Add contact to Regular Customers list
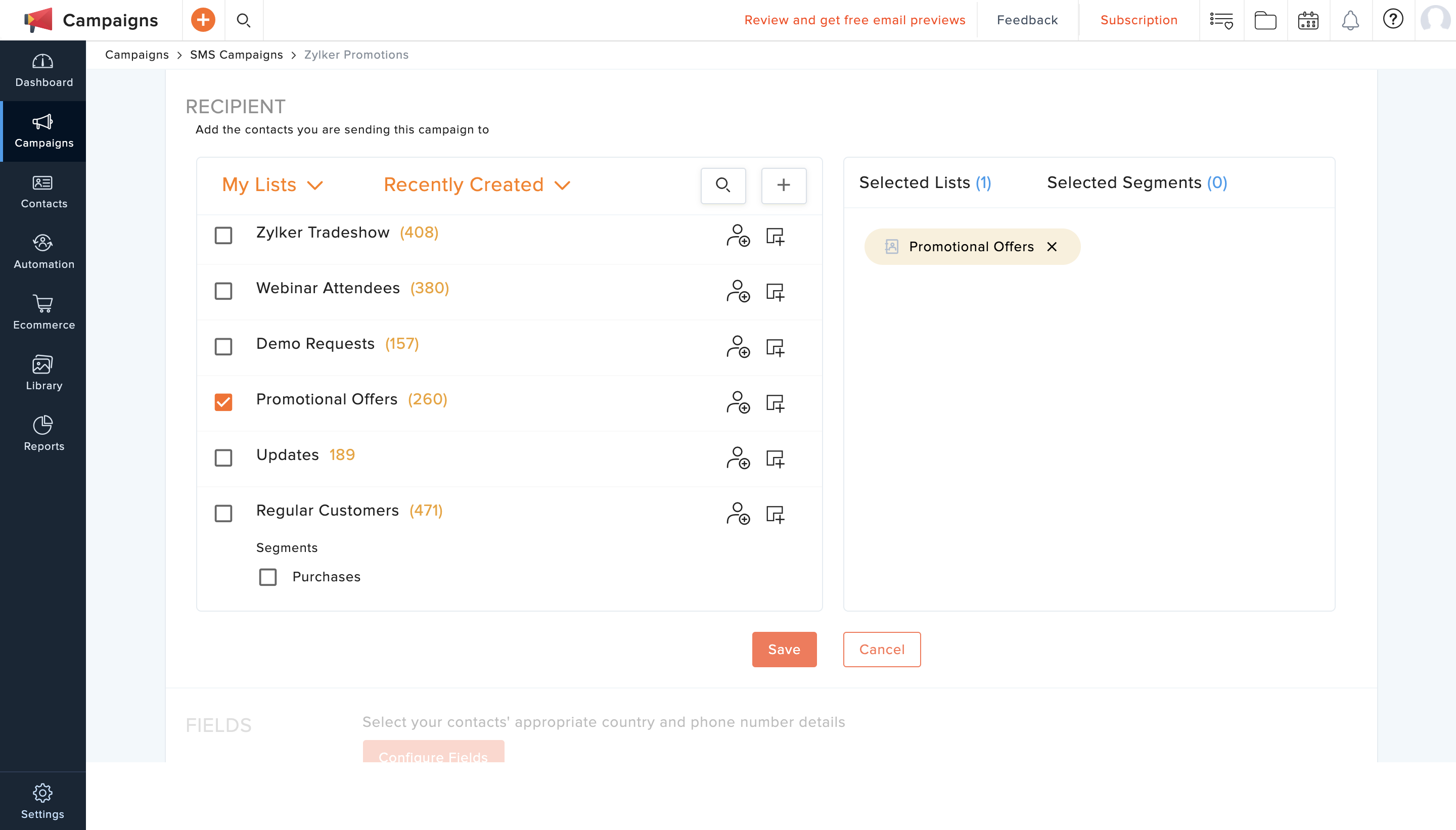 [x=738, y=514]
